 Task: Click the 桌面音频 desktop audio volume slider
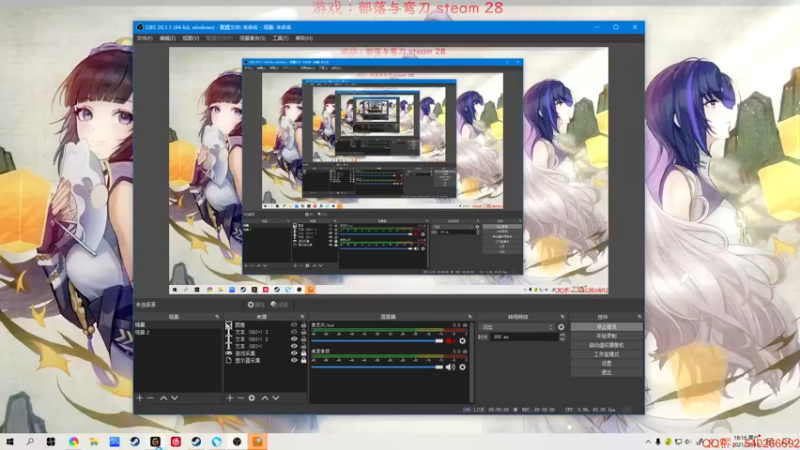pyautogui.click(x=377, y=367)
